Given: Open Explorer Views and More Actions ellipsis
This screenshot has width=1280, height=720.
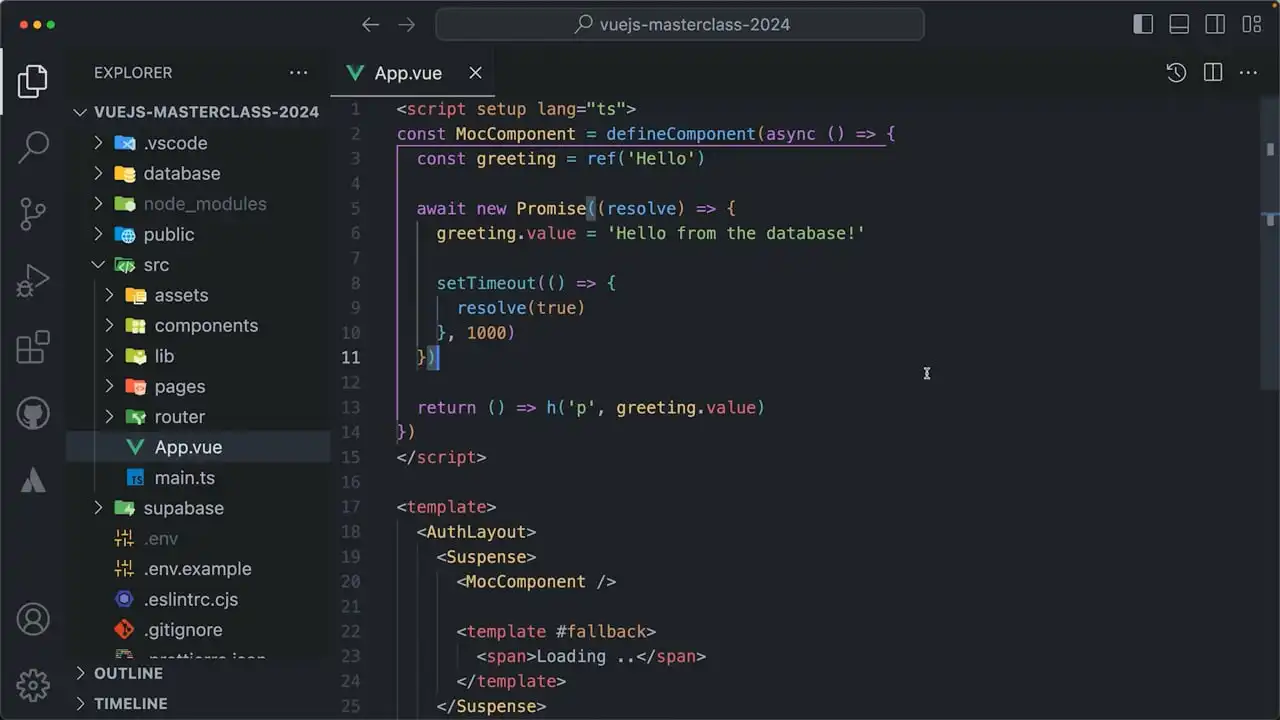Looking at the screenshot, I should coord(299,73).
